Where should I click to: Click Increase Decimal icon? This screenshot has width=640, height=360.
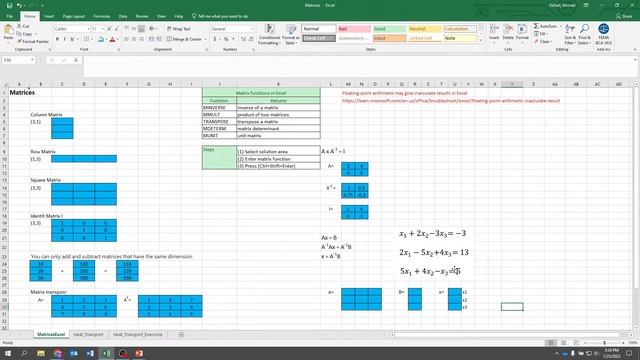coord(243,39)
